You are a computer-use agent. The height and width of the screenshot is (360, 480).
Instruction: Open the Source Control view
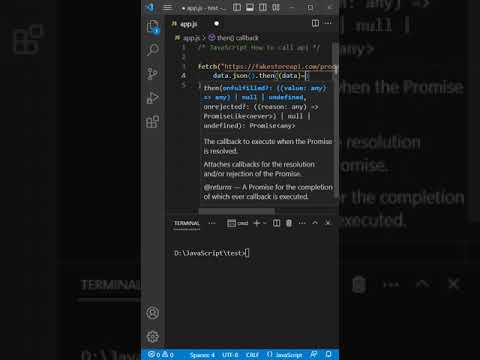153,74
